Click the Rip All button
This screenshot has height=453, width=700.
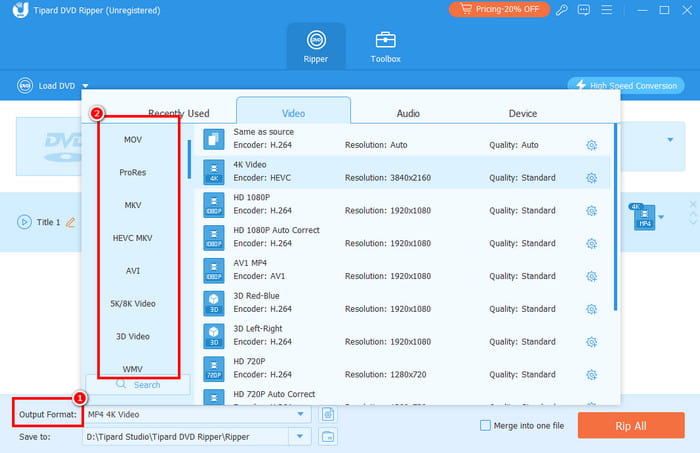(630, 425)
